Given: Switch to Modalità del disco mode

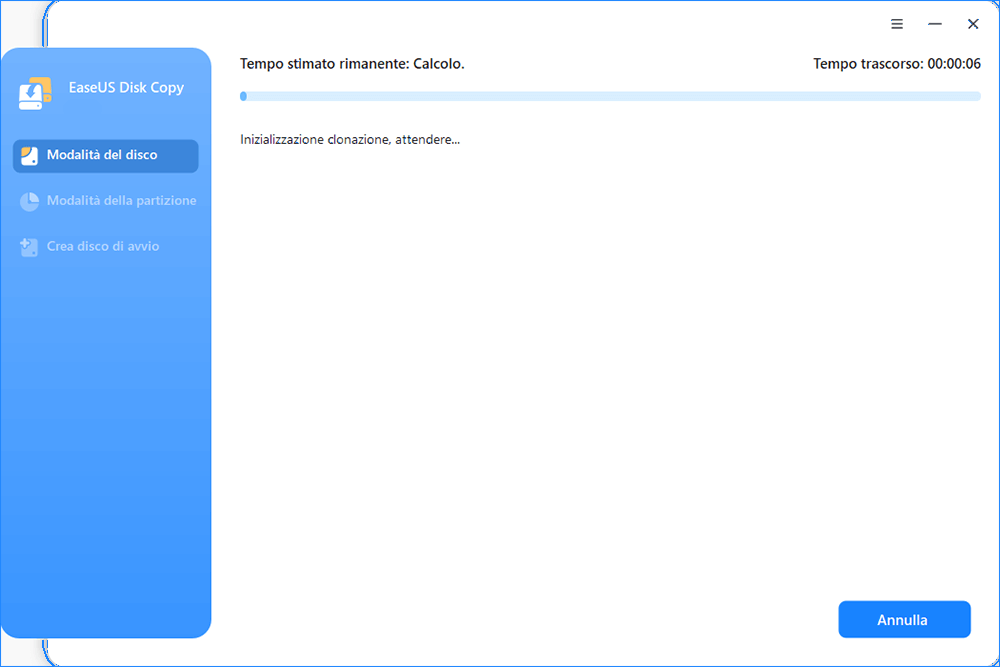Looking at the screenshot, I should tap(106, 156).
